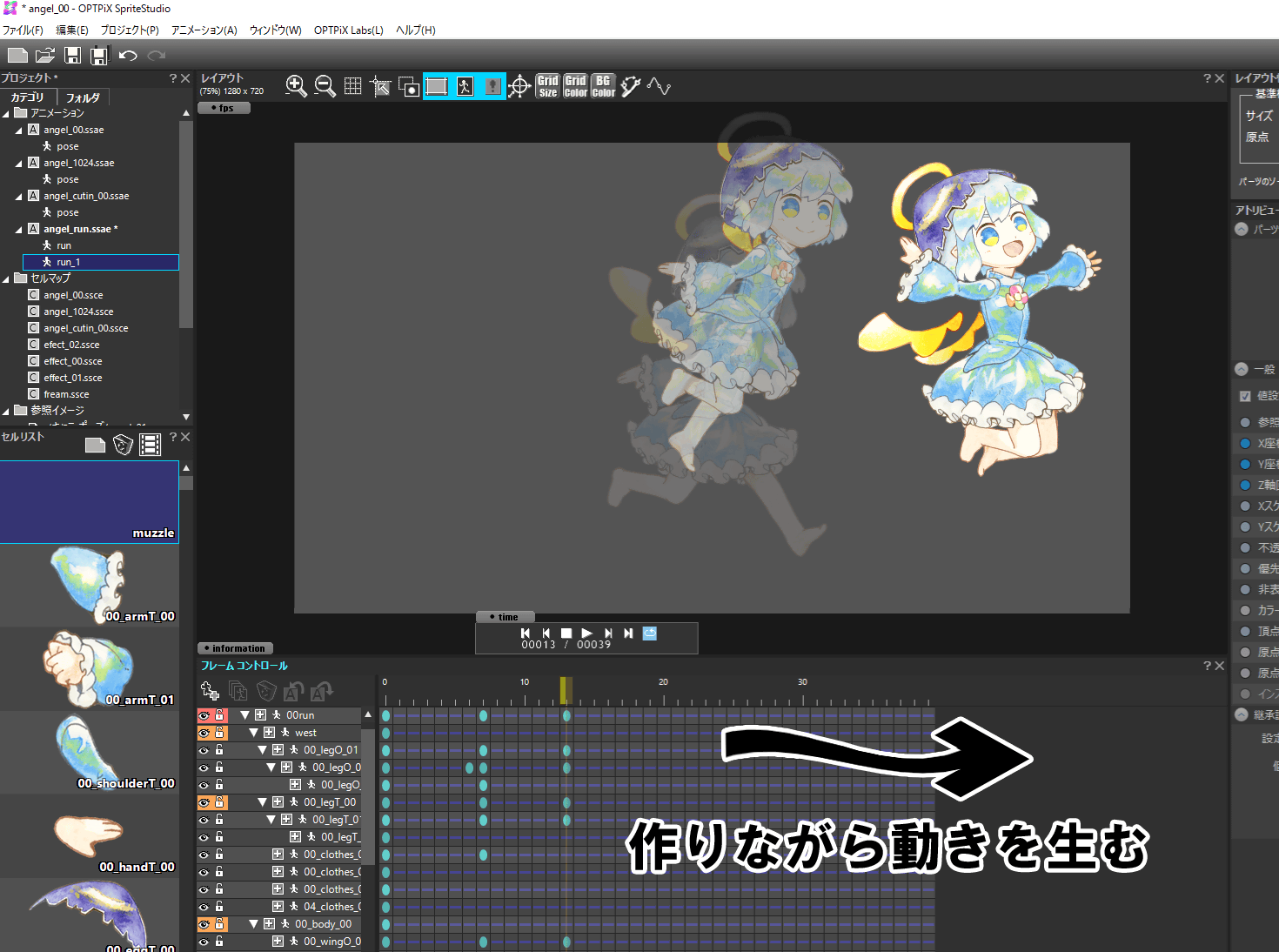Toggle visibility of 00_legT_00 part

pos(204,802)
